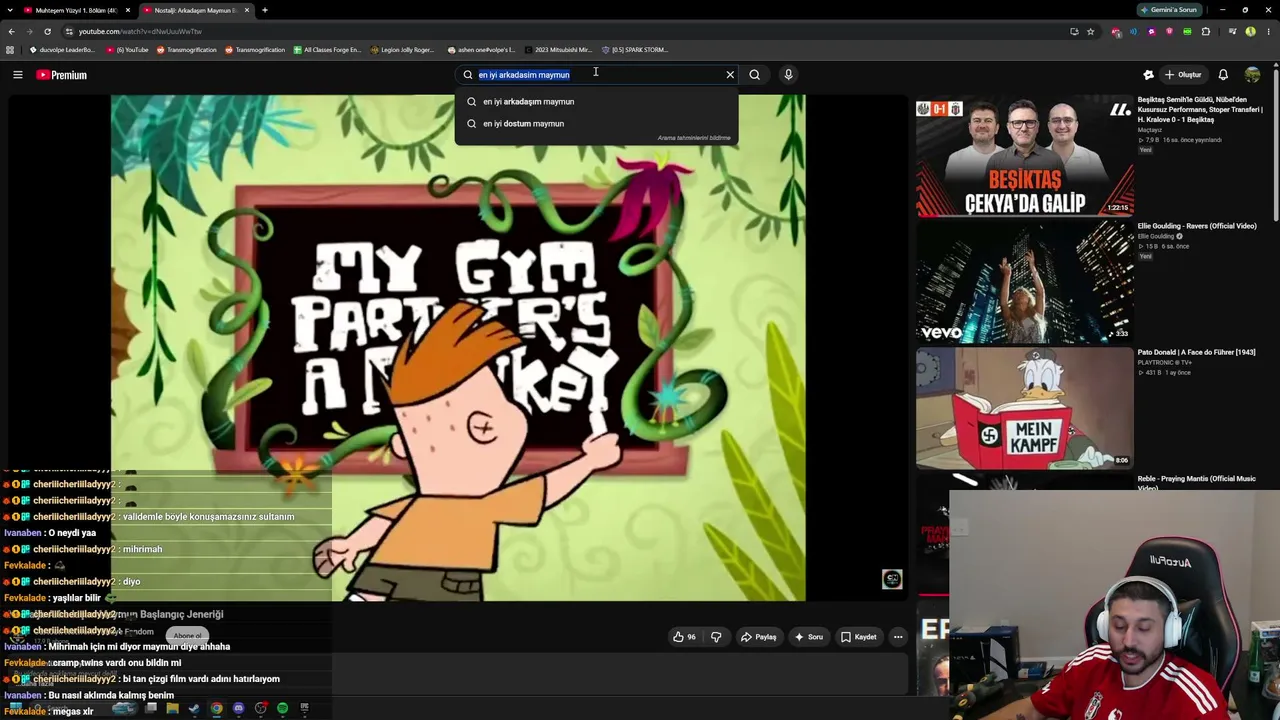
Task: Open Epic Games launcher from taskbar
Action: point(304,709)
